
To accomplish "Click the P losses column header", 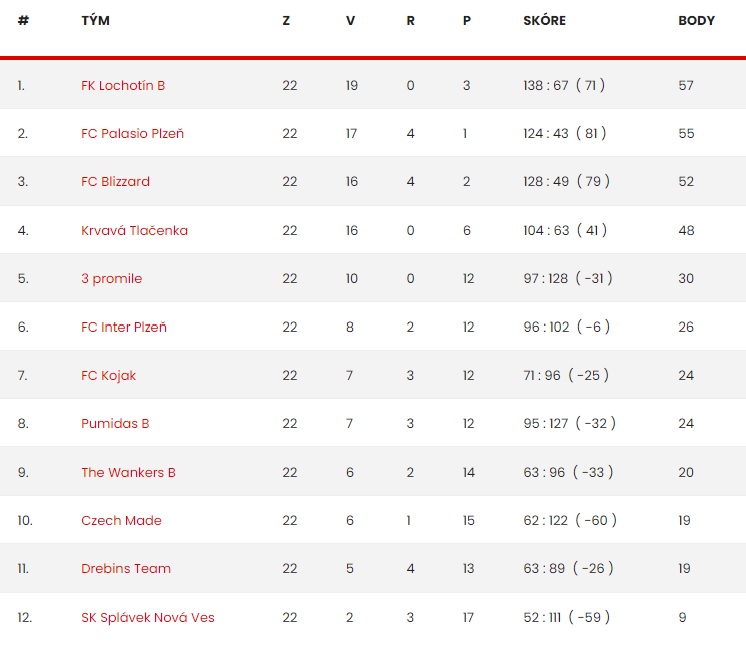I will click(467, 20).
